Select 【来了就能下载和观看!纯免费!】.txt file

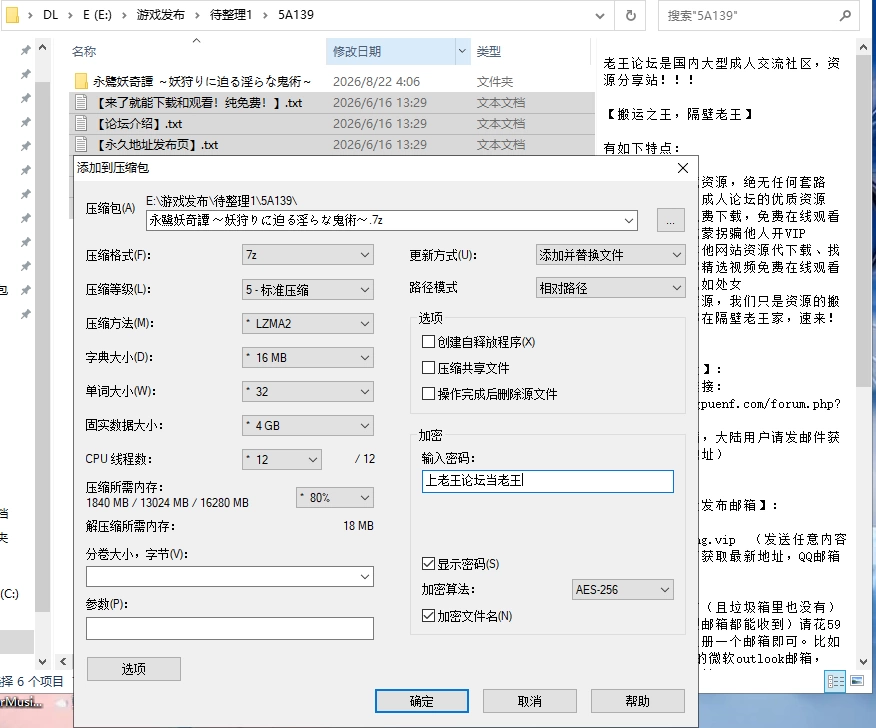pos(332,103)
